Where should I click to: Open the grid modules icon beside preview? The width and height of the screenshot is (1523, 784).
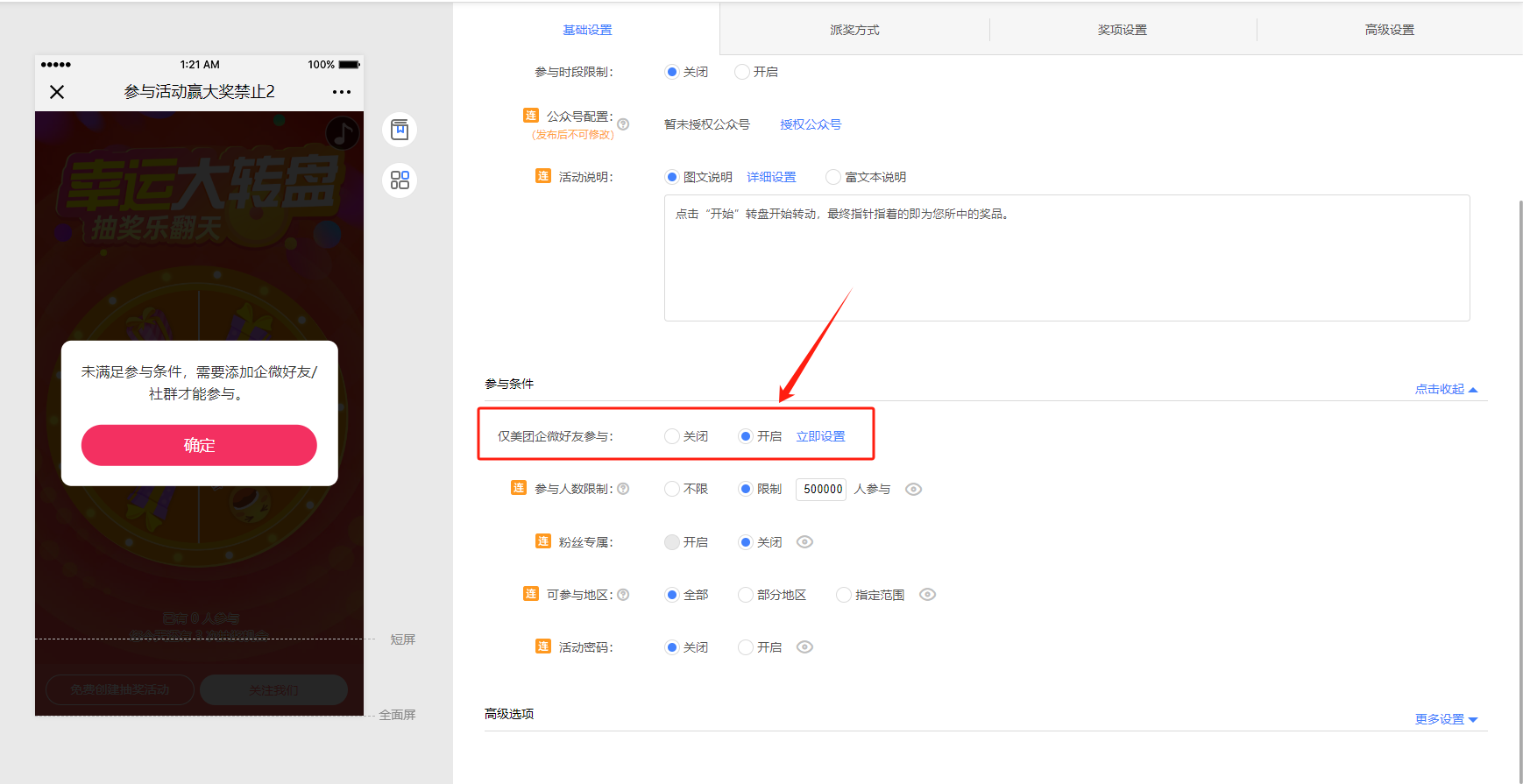(x=400, y=180)
